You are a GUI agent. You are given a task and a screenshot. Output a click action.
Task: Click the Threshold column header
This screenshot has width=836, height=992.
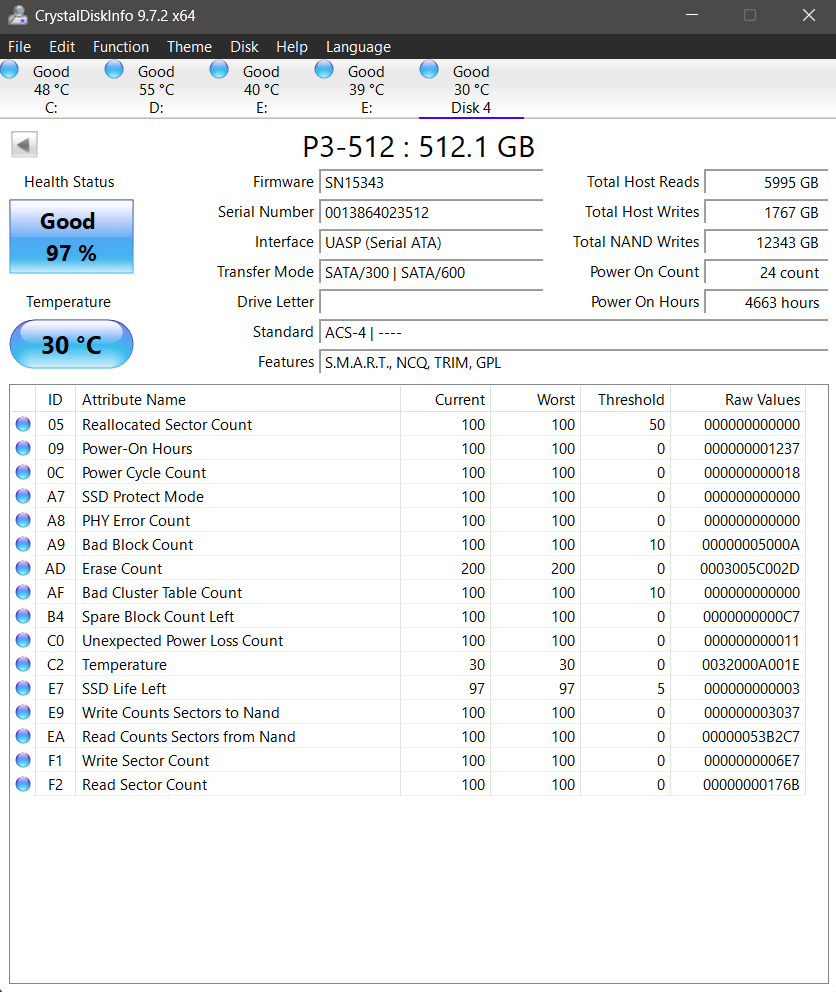(625, 400)
